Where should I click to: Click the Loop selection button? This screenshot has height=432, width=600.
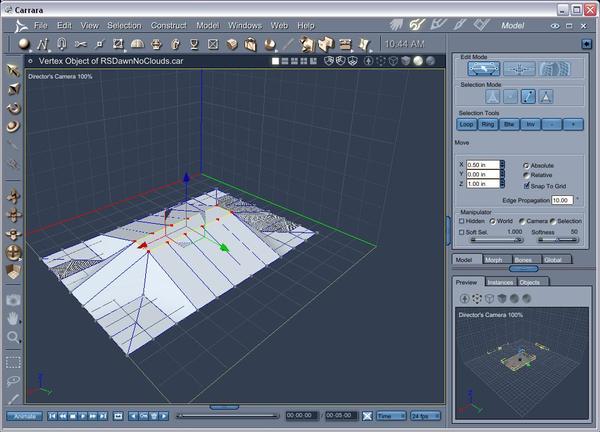coord(466,124)
